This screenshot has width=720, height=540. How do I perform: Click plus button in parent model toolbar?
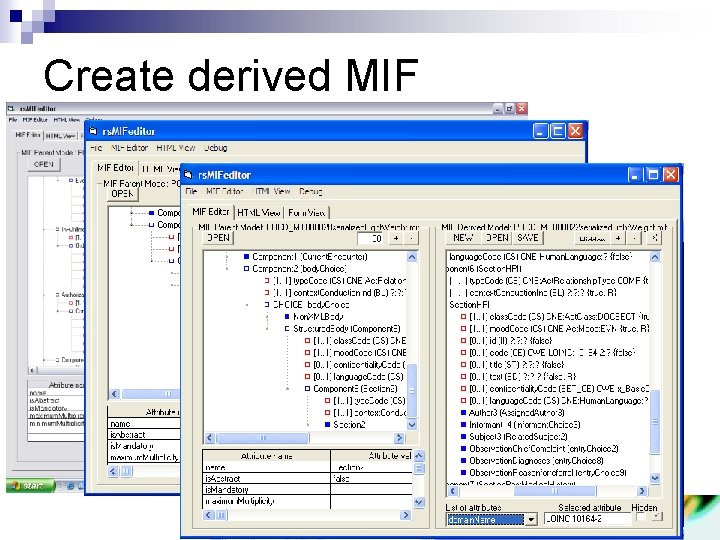tap(396, 238)
